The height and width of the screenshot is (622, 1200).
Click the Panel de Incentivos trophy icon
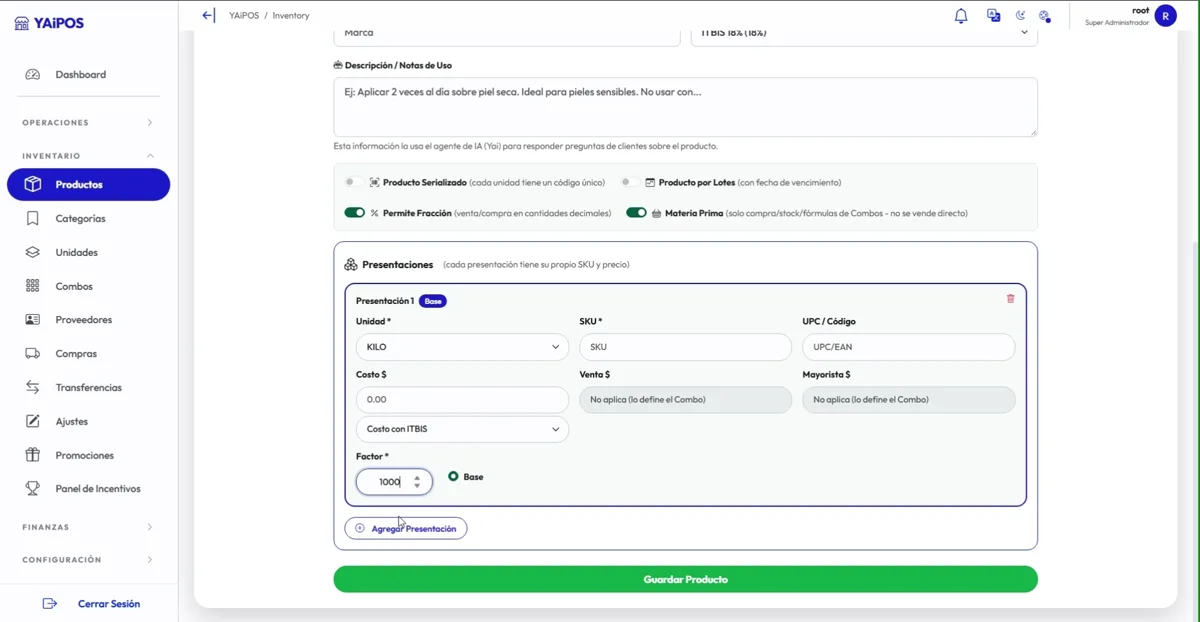[x=33, y=489]
